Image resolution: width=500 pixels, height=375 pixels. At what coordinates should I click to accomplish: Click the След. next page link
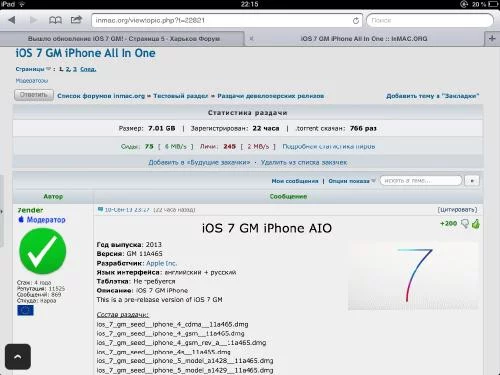88,69
